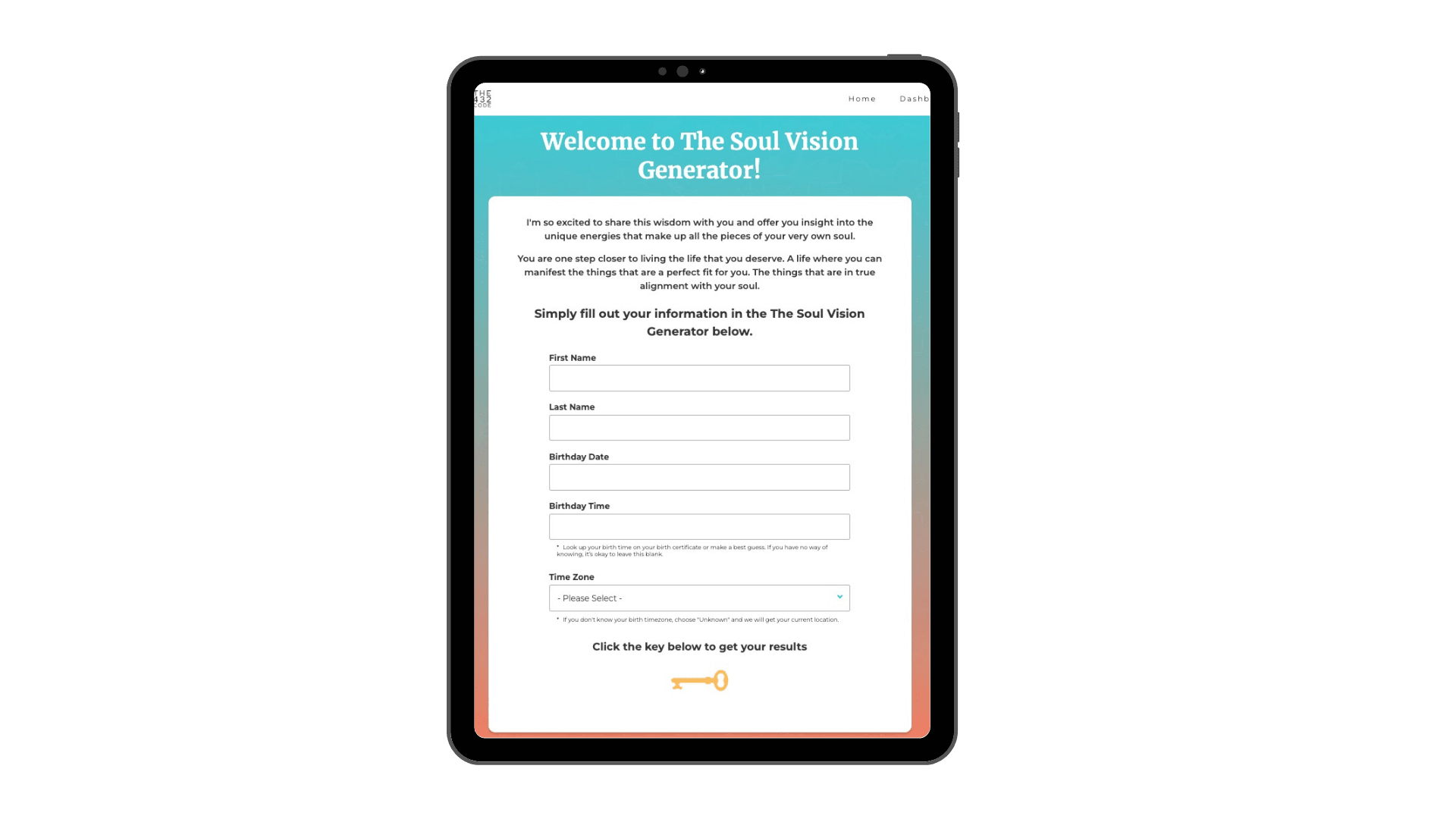This screenshot has width=1456, height=819.
Task: Click the First Name input field
Action: pyautogui.click(x=699, y=378)
